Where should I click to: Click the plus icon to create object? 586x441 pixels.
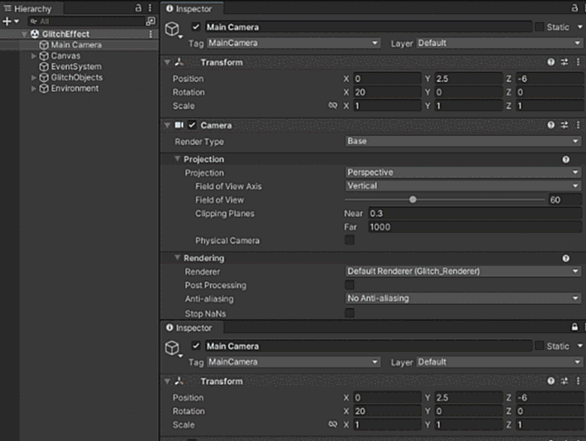point(7,21)
